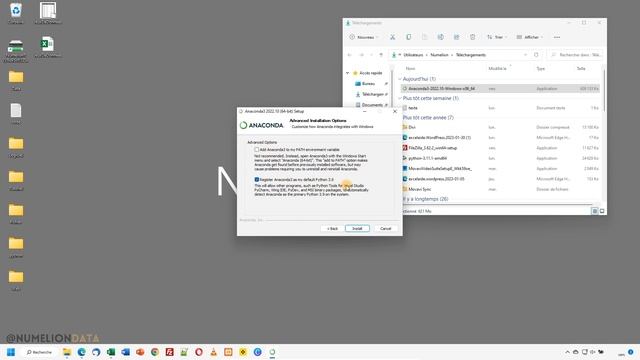Click Numelion in the address breadcrumb

pyautogui.click(x=439, y=55)
